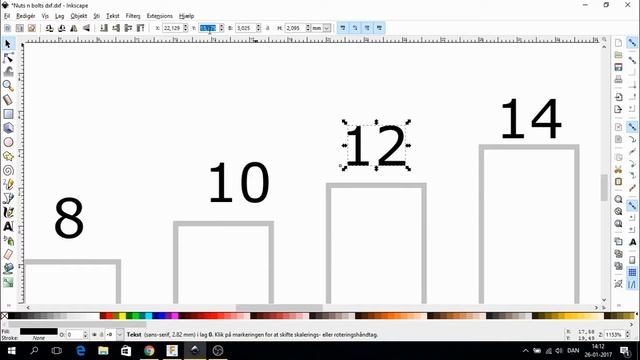Click X coordinate spinner arrows
This screenshot has height=360, width=640.
click(186, 28)
